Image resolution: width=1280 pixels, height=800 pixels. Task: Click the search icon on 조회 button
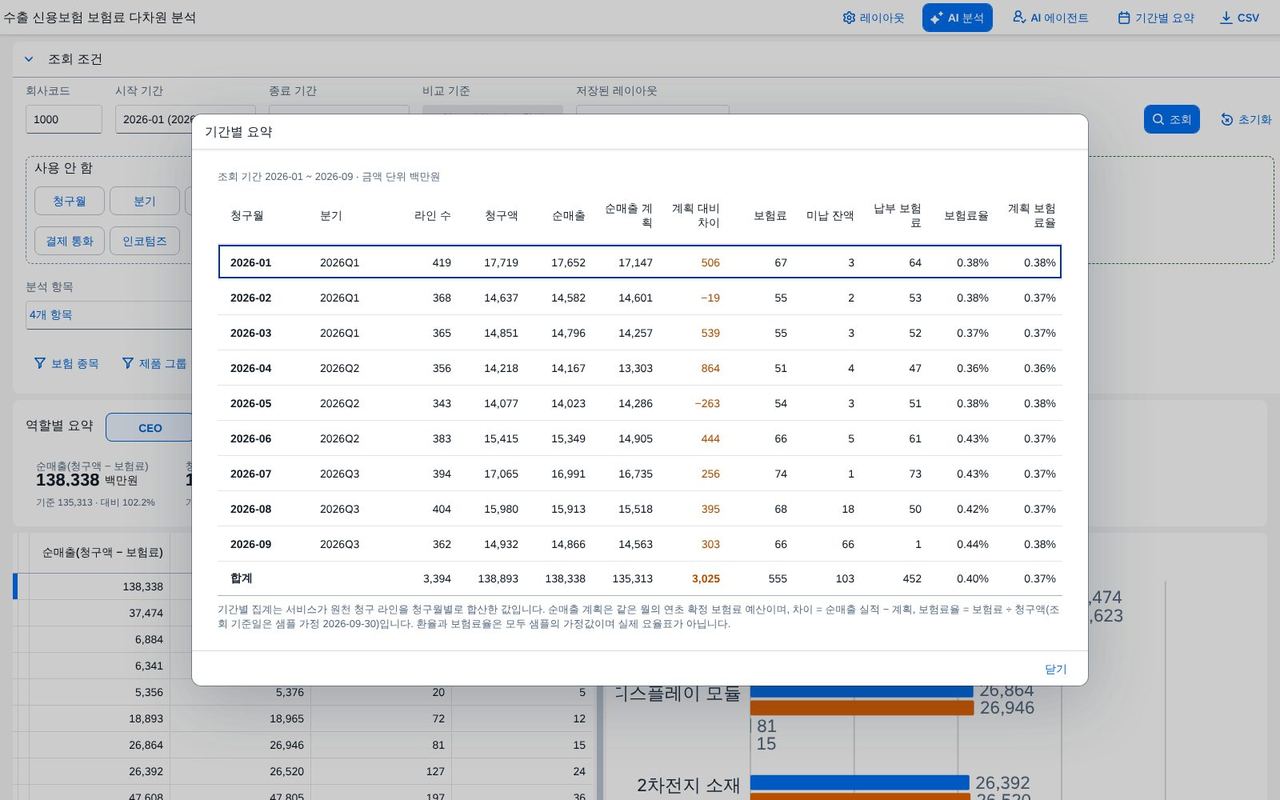pos(1159,119)
